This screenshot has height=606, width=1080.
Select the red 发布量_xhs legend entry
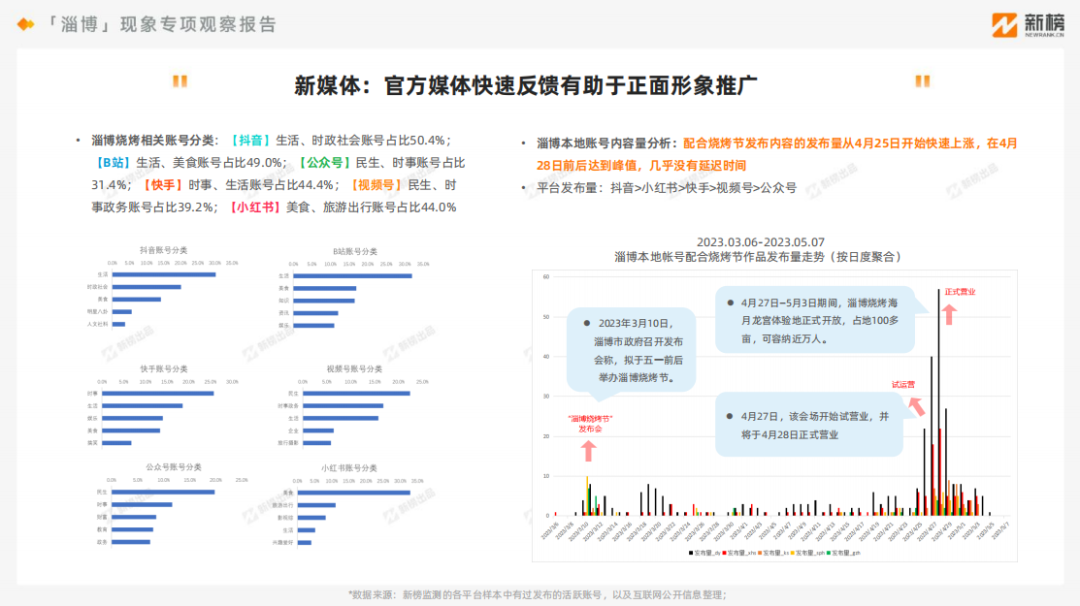click(739, 553)
